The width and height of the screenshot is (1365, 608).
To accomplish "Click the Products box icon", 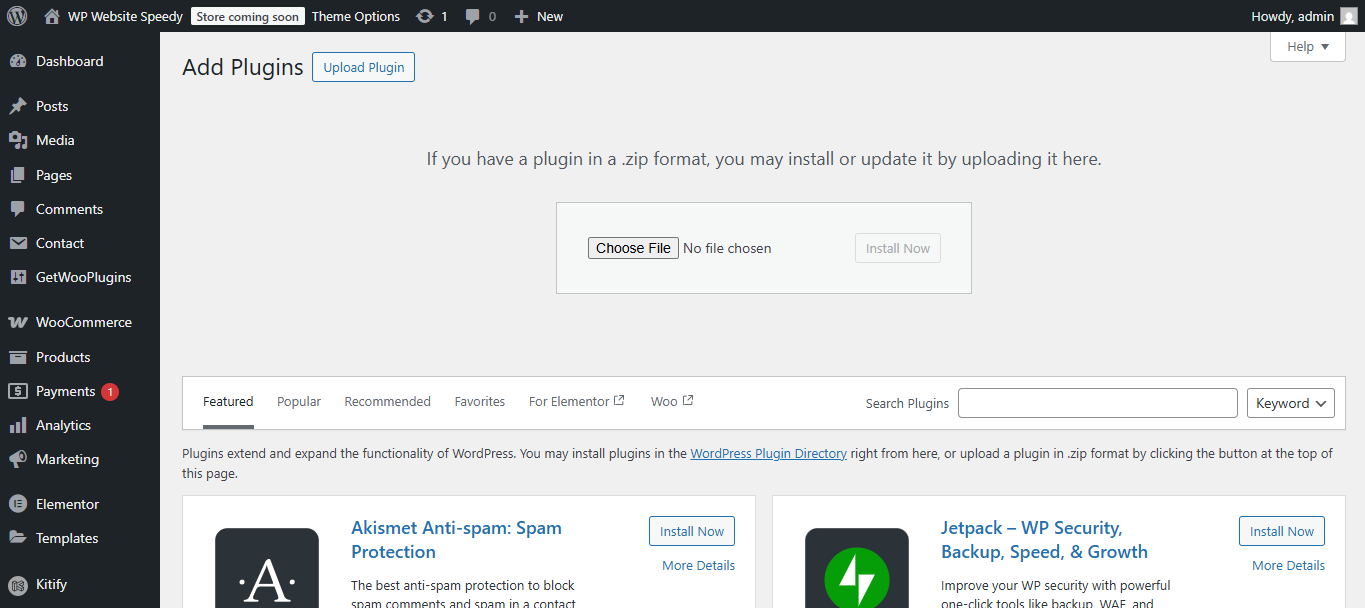I will pos(18,357).
